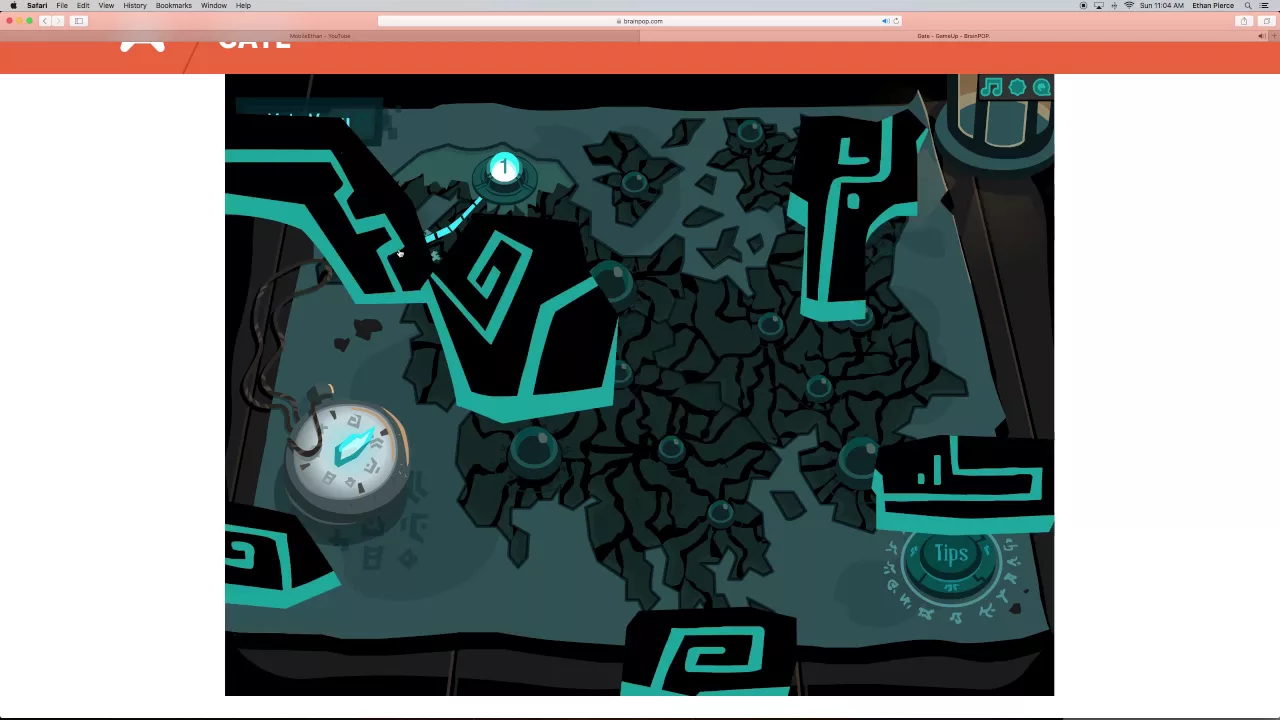The width and height of the screenshot is (1280, 720).
Task: Open the Ethan Pierce user menu
Action: pos(1213,5)
